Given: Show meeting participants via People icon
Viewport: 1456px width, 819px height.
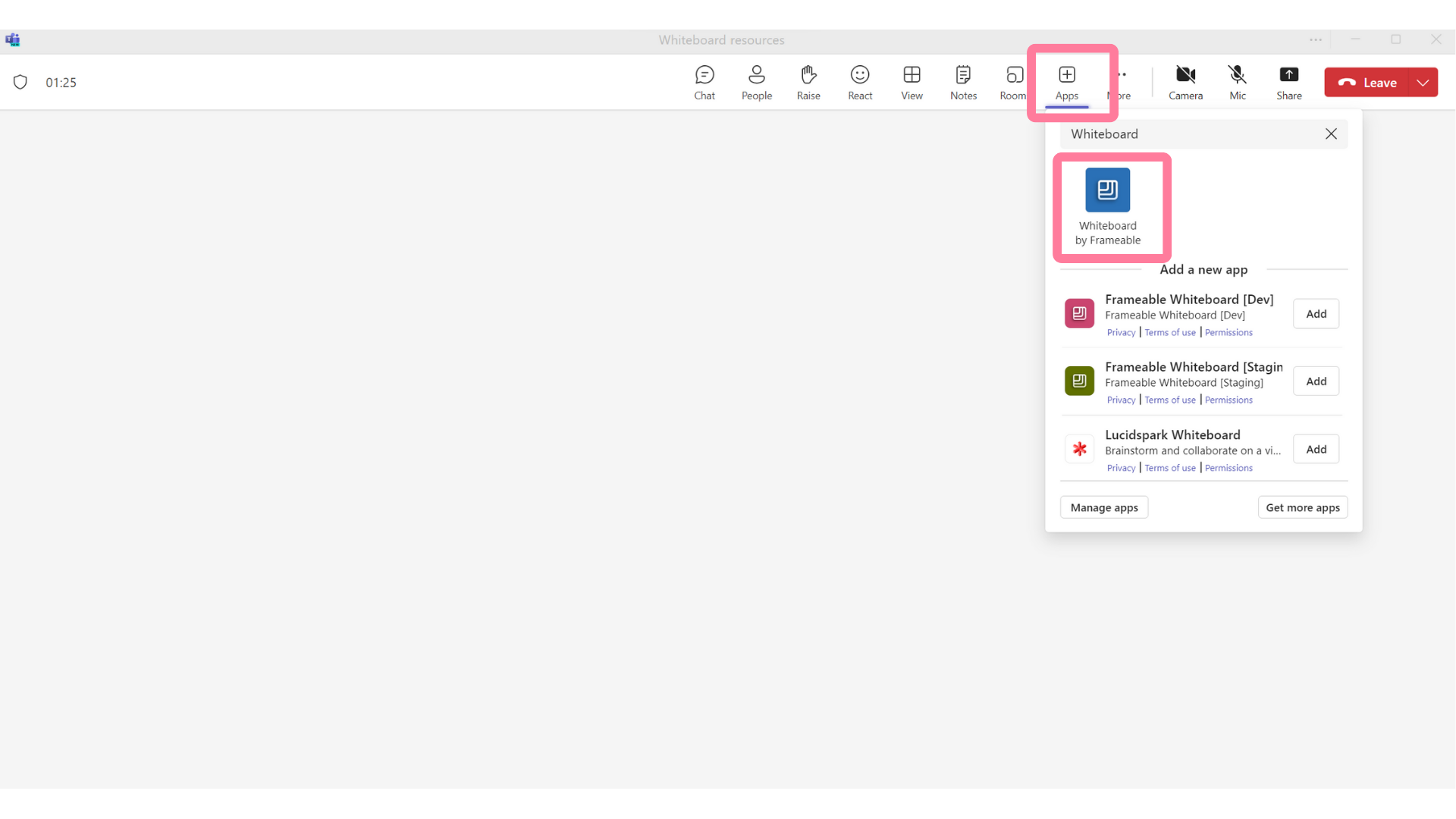Looking at the screenshot, I should click(x=756, y=82).
